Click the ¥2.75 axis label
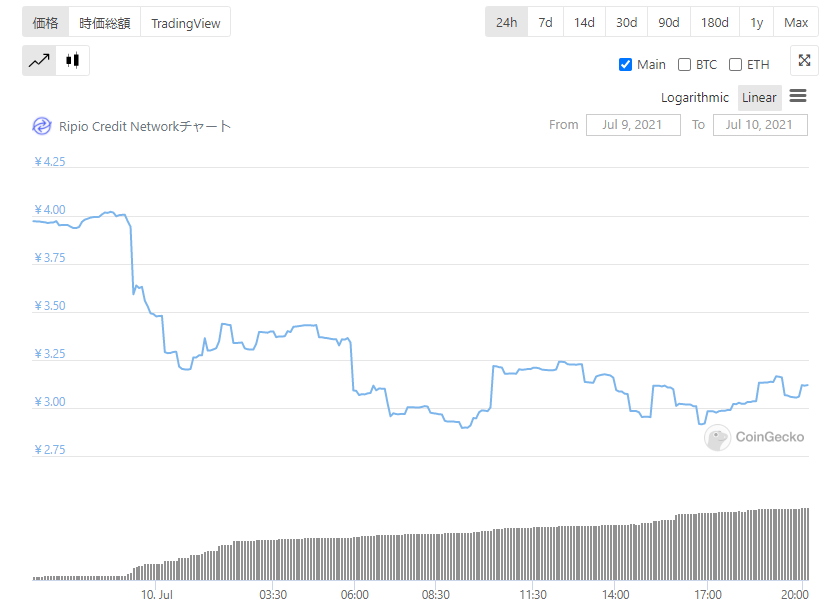 (x=50, y=450)
